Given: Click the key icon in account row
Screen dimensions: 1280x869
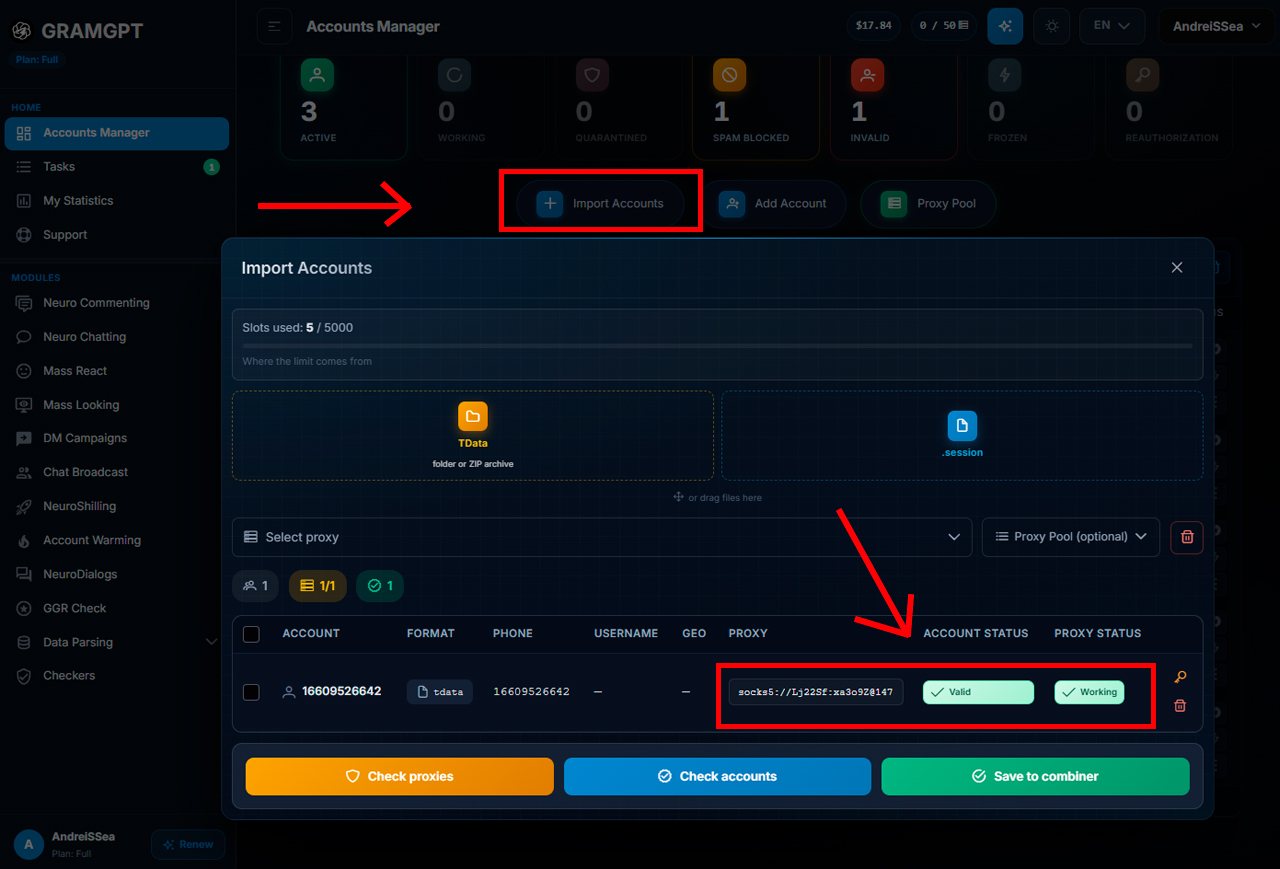Looking at the screenshot, I should pyautogui.click(x=1180, y=678).
